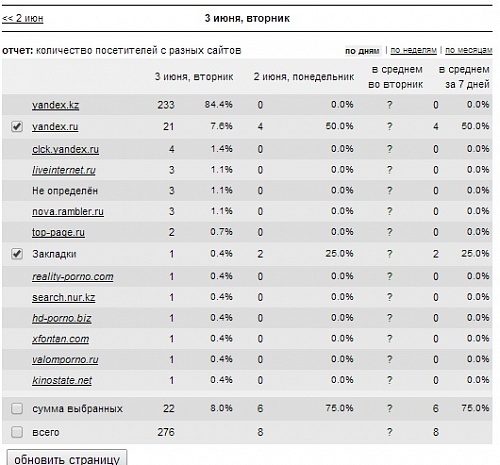The width and height of the screenshot is (500, 465).
Task: Open the liveinternet.ru link
Action: [64, 170]
